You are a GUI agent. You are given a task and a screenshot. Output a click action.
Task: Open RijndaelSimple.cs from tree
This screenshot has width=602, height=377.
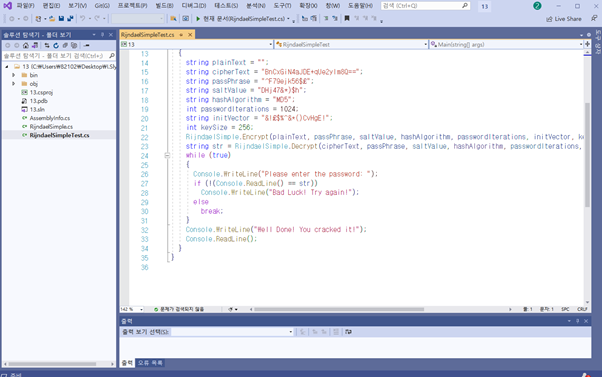51,126
